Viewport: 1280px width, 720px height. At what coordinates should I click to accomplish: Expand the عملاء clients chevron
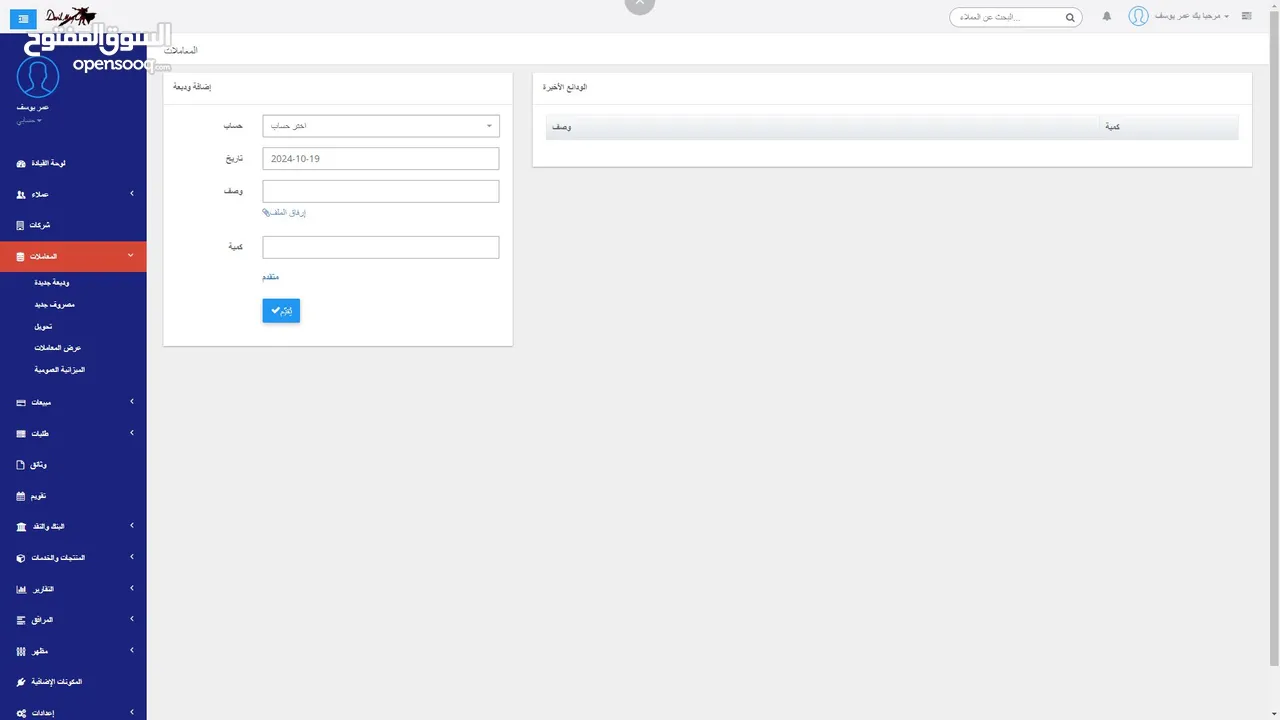132,193
